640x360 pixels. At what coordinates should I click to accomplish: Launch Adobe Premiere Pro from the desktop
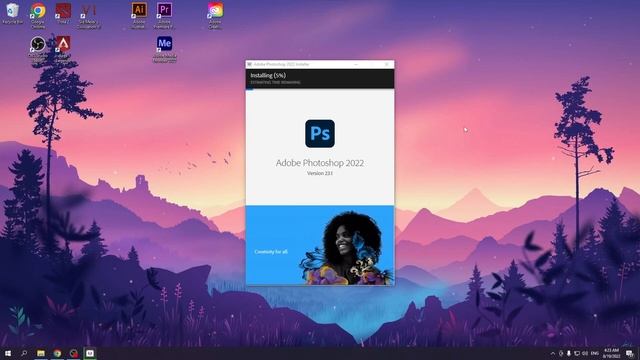pyautogui.click(x=164, y=16)
